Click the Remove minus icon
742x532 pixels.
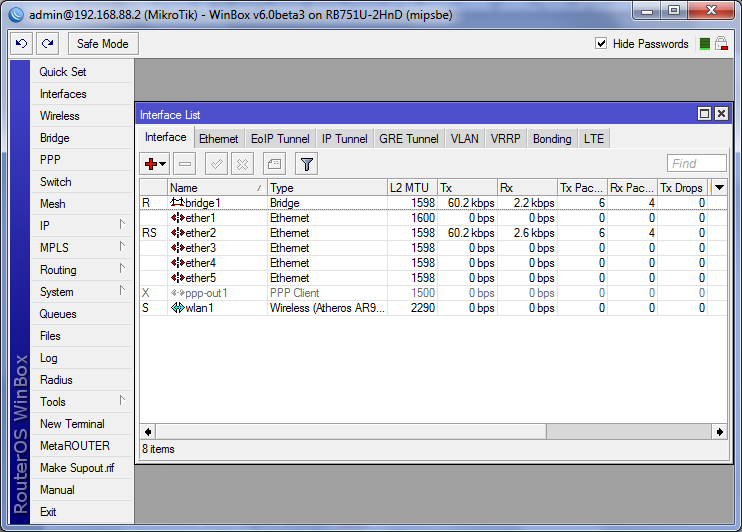point(185,164)
